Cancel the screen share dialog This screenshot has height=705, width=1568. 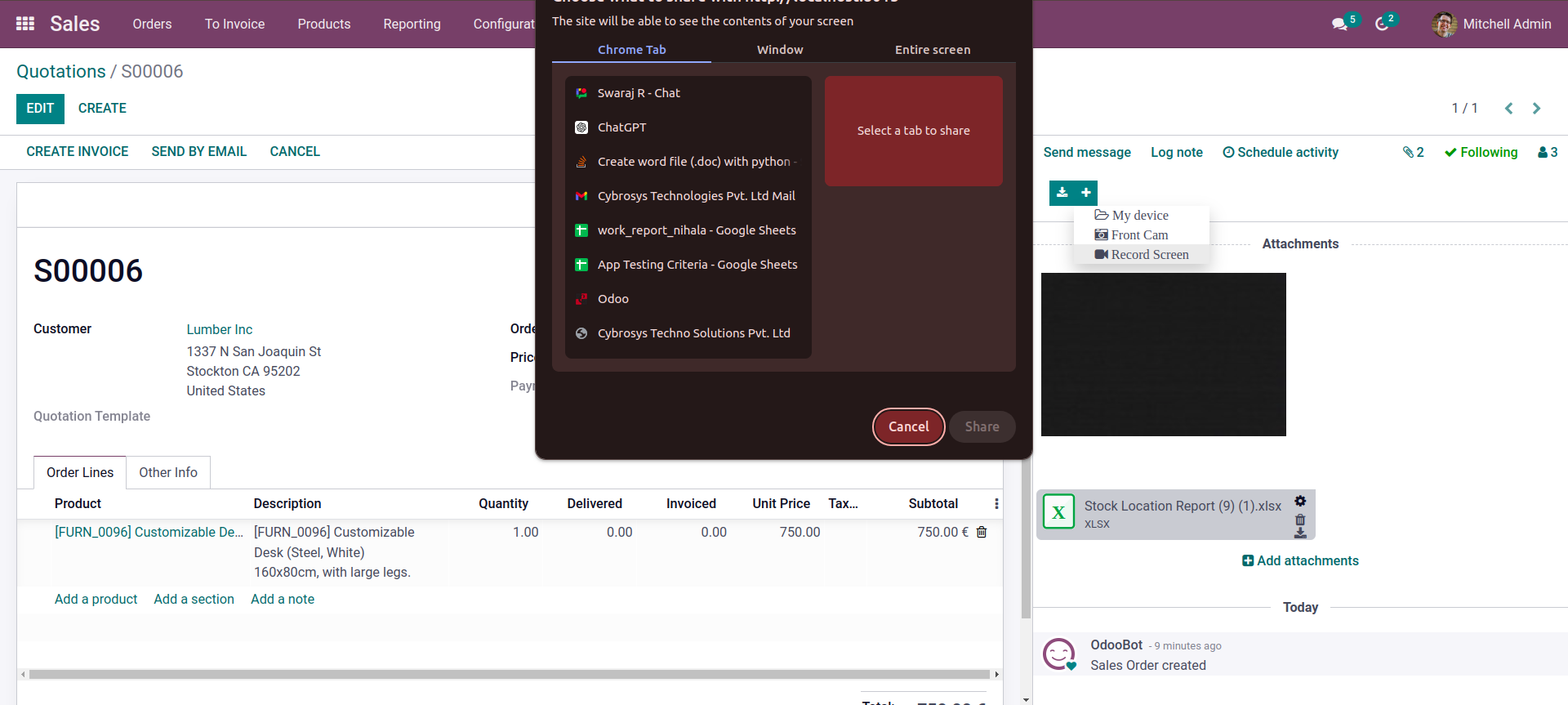click(908, 426)
